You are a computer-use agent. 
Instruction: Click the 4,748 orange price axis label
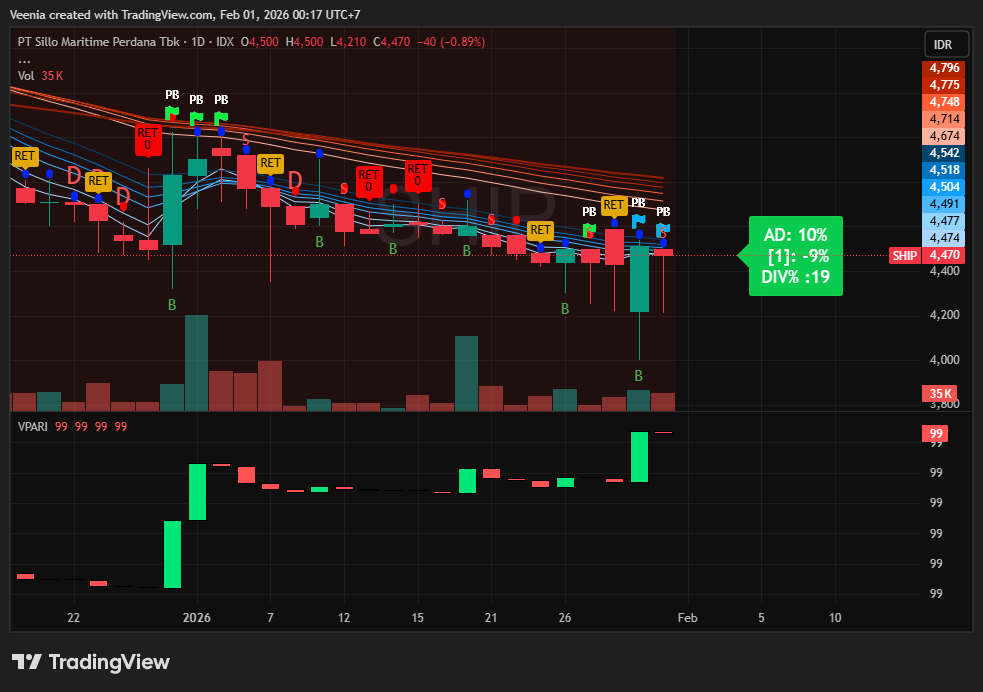[944, 102]
